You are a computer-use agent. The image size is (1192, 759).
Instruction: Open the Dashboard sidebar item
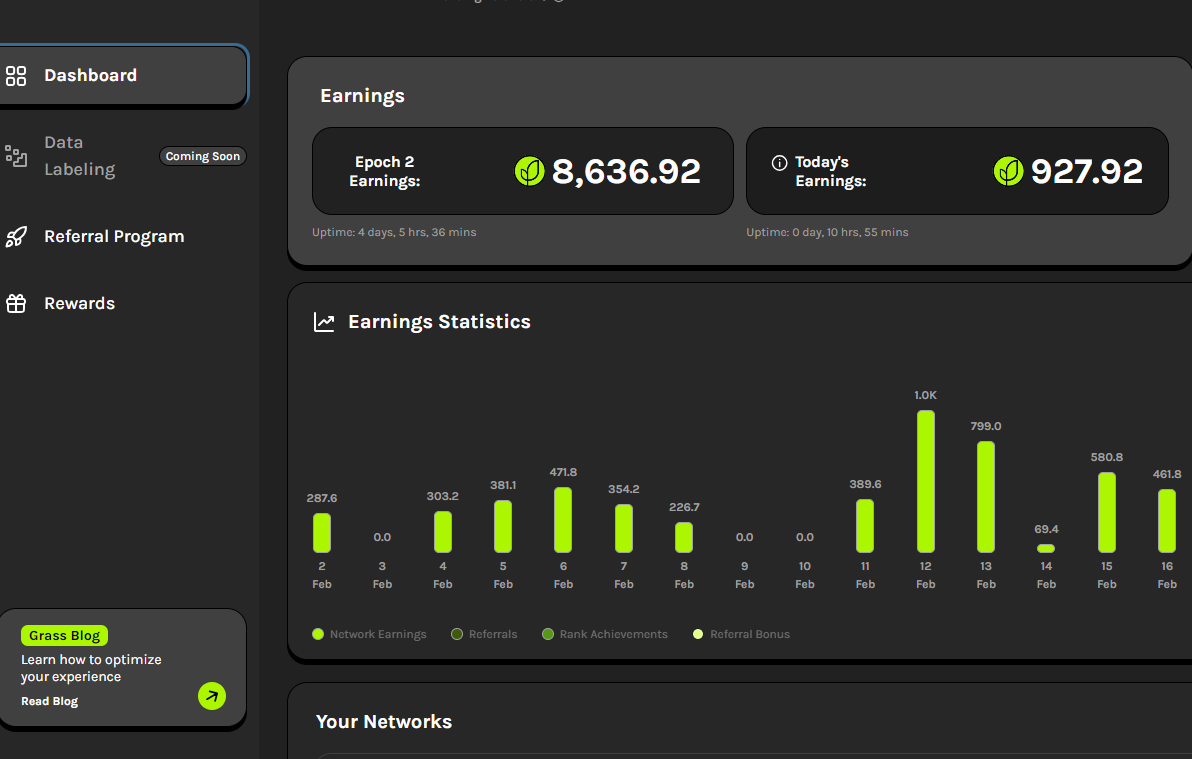click(x=123, y=75)
